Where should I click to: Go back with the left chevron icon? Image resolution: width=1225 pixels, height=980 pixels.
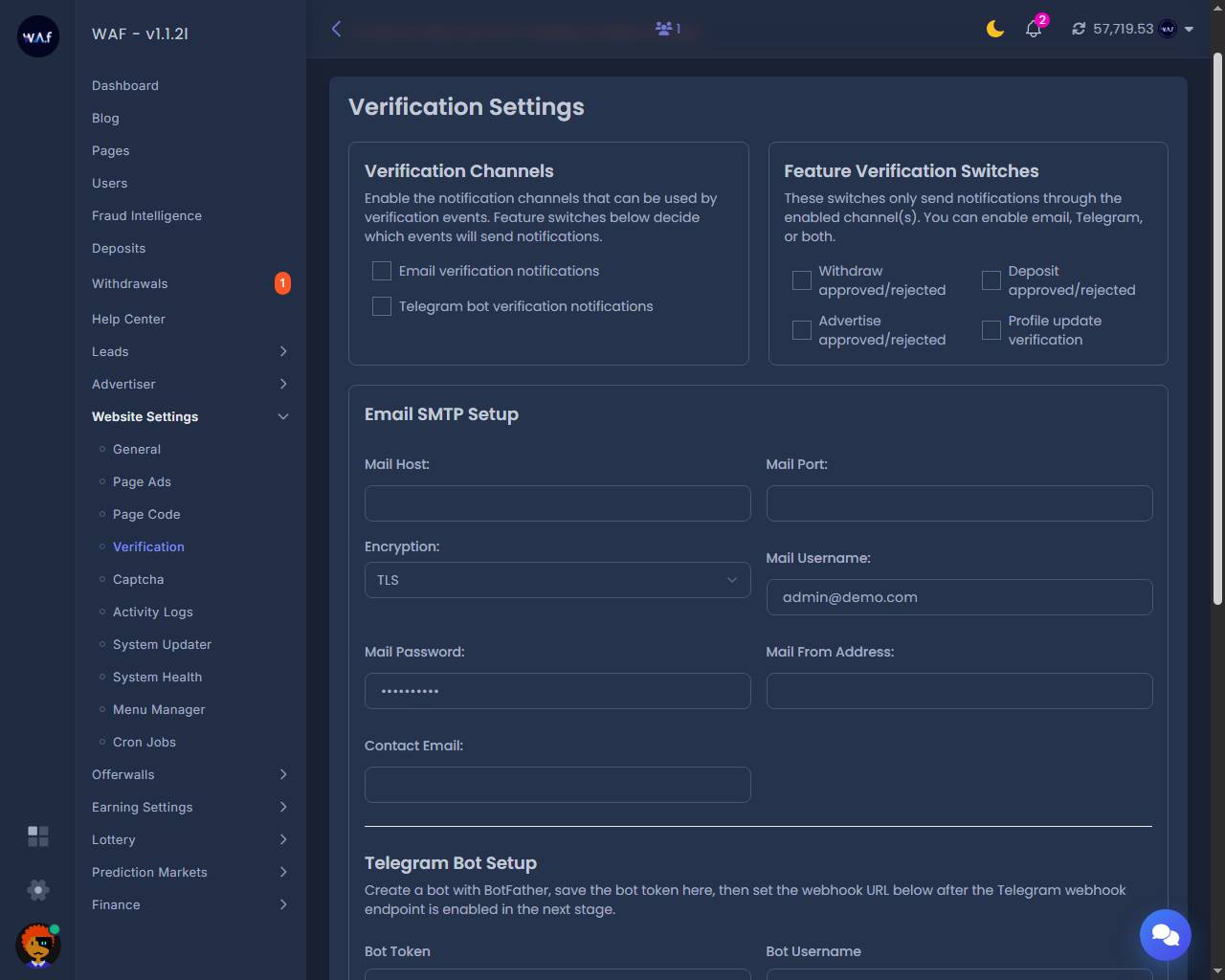[x=336, y=29]
